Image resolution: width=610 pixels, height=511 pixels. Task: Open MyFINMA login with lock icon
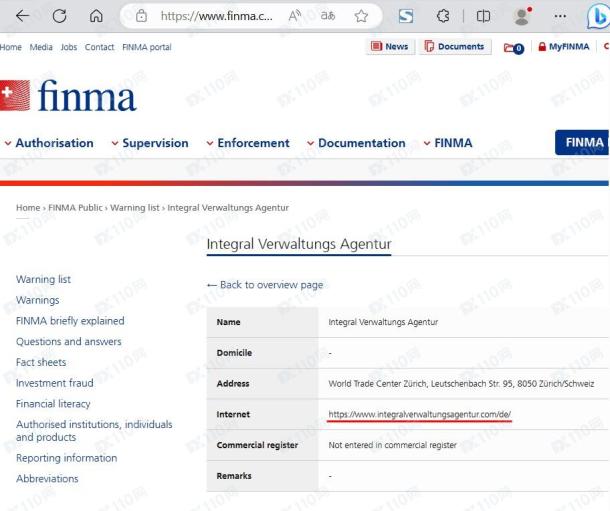coord(564,47)
